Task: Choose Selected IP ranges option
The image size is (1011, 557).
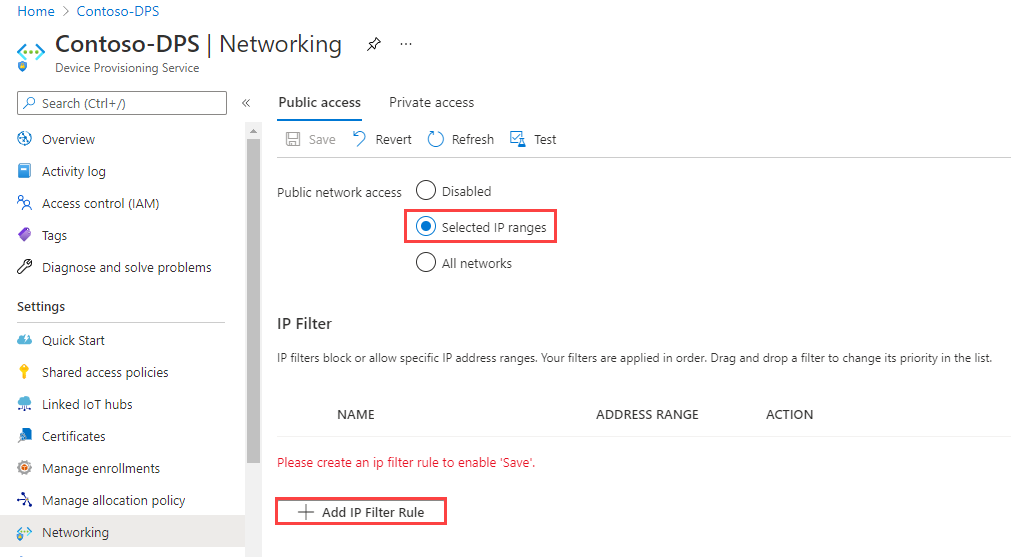Action: pos(426,227)
